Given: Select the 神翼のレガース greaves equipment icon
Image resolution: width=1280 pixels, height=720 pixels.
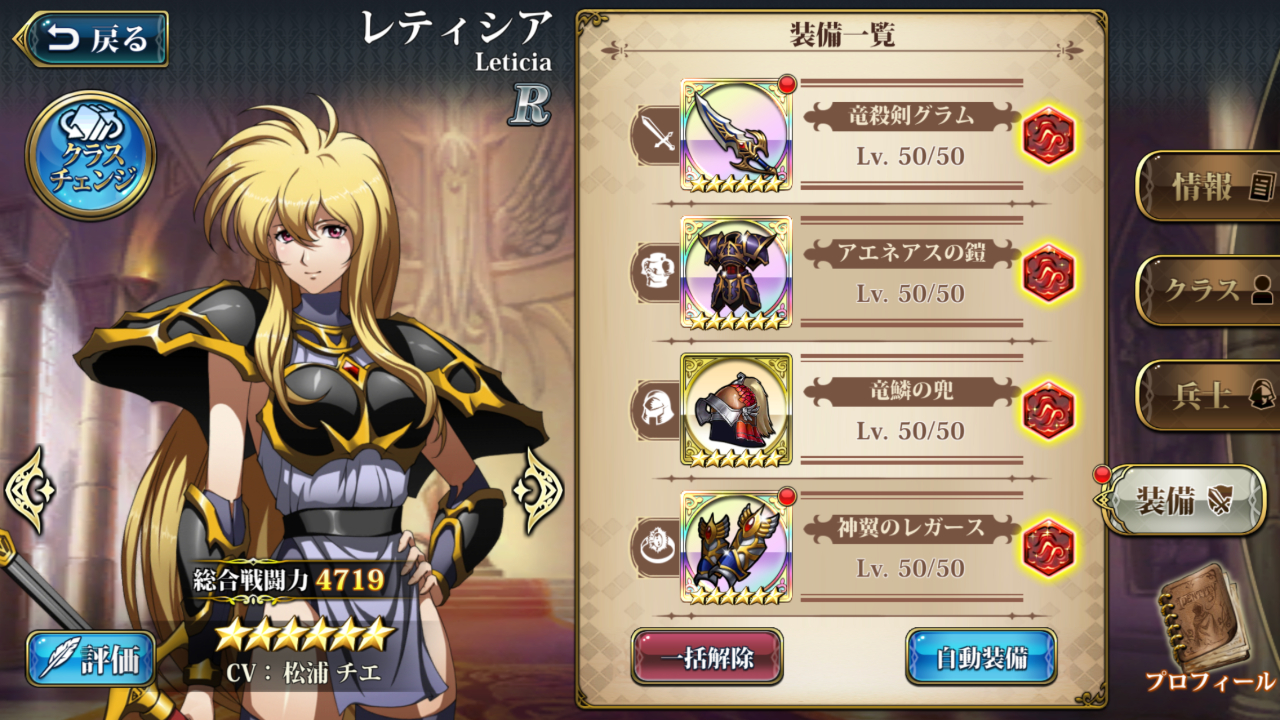Looking at the screenshot, I should 736,547.
